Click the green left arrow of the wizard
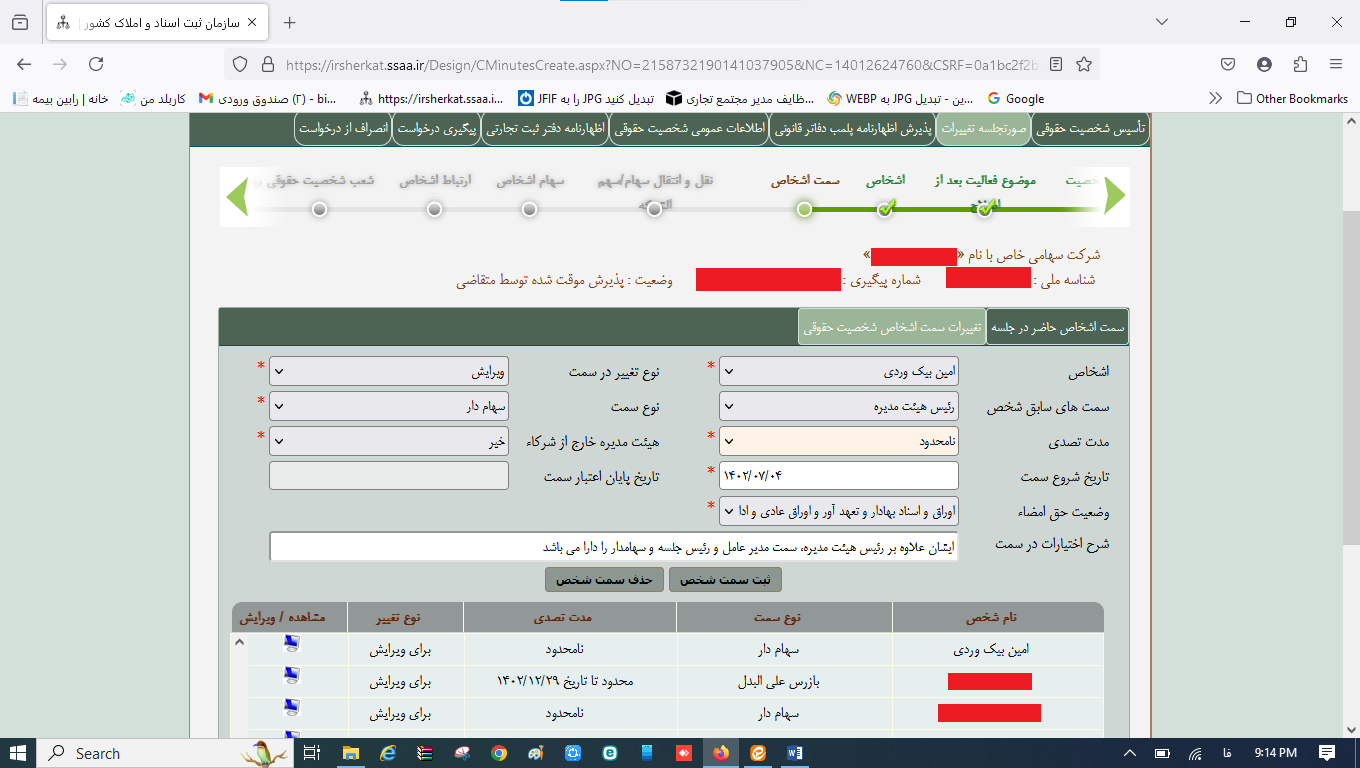 point(238,195)
